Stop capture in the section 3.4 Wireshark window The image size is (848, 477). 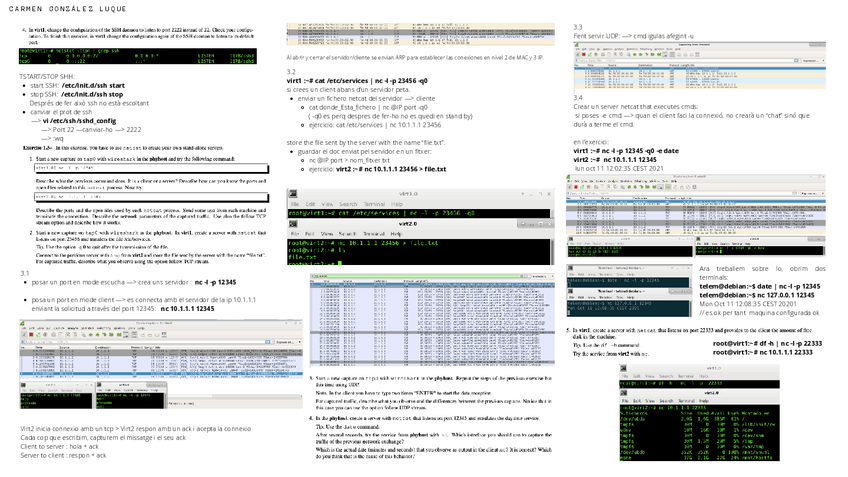(x=576, y=187)
